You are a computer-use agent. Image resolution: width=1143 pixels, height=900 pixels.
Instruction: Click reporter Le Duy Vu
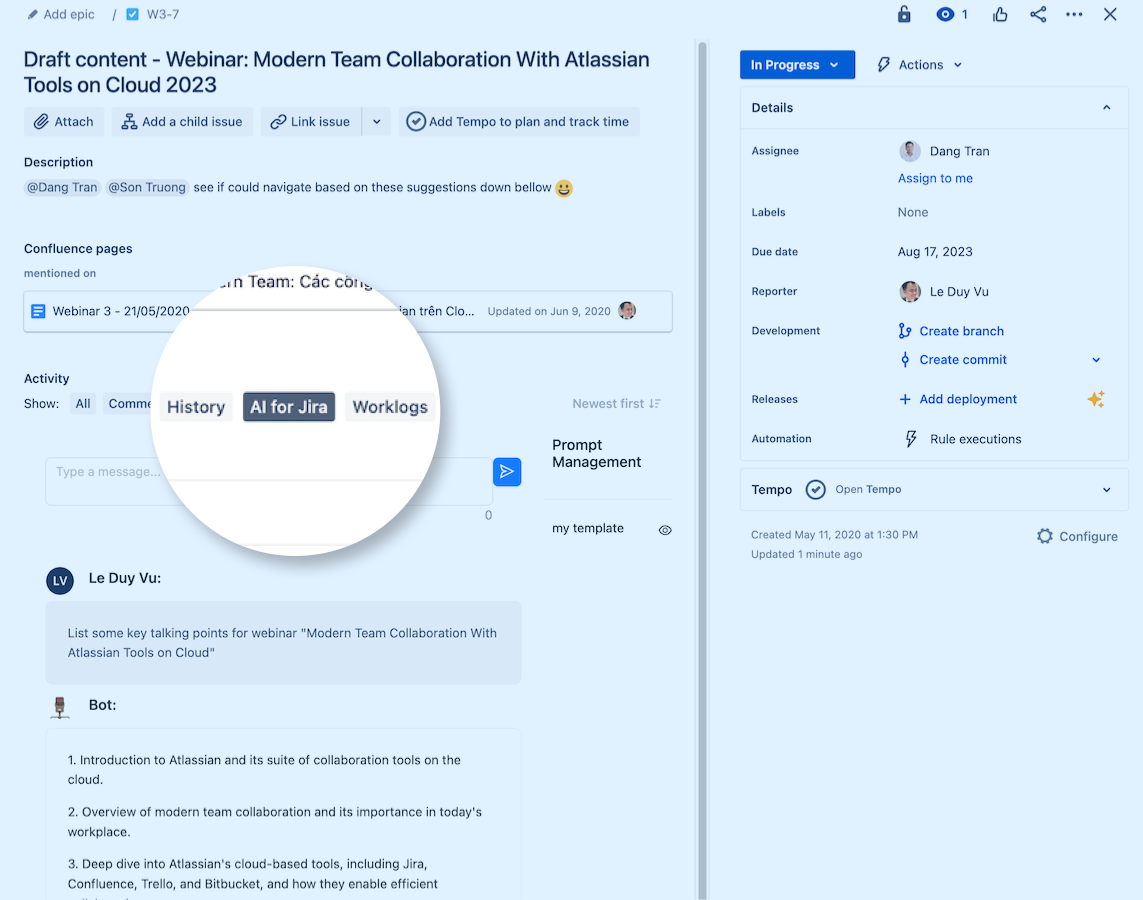[x=959, y=291]
